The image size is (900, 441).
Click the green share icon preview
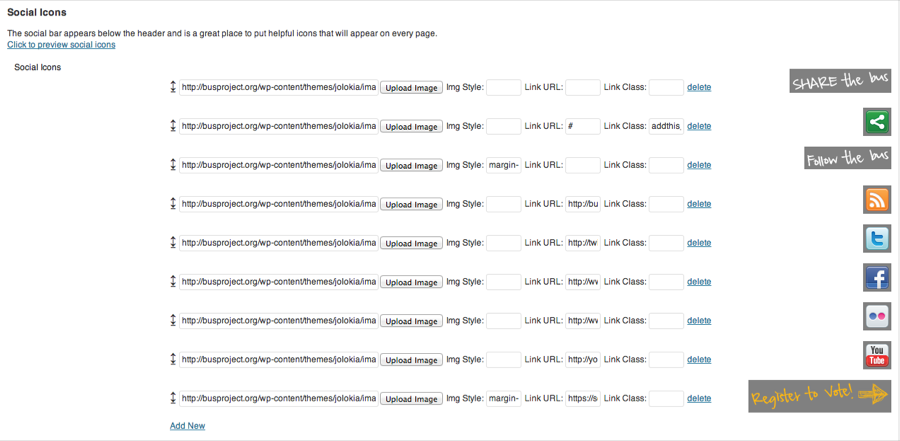click(x=877, y=122)
